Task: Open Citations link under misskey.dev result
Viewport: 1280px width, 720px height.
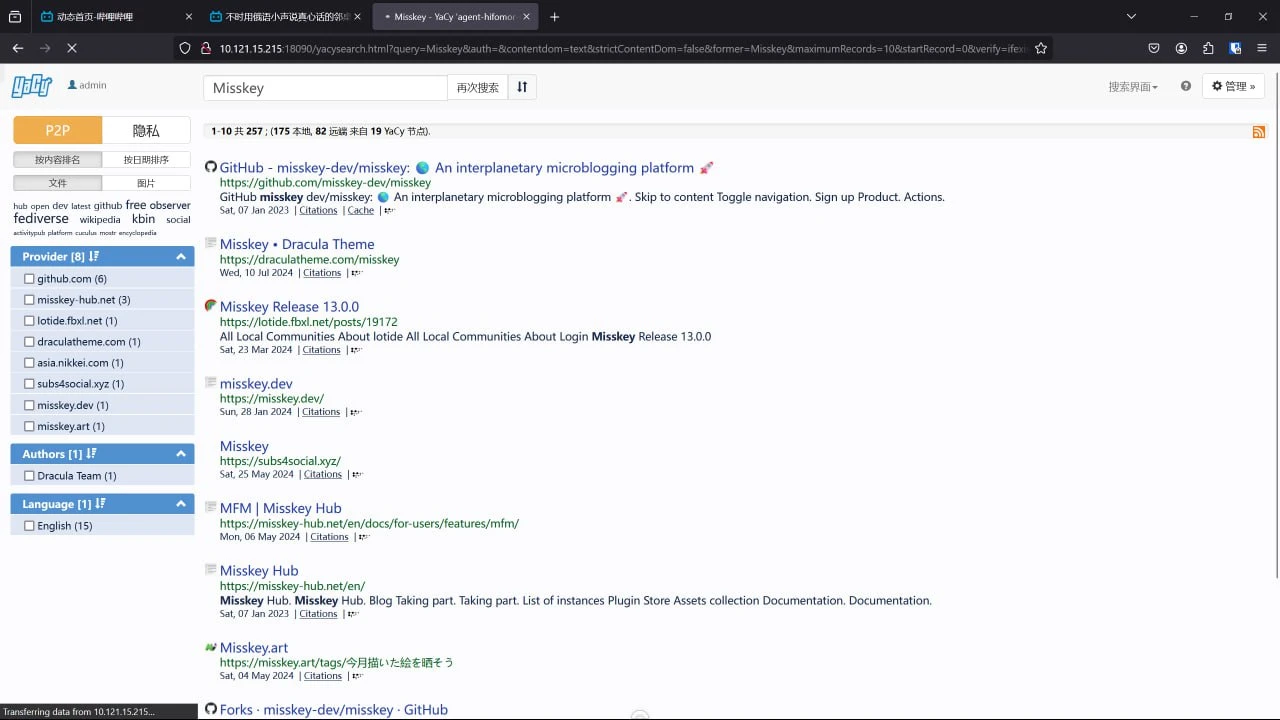Action: [x=321, y=412]
